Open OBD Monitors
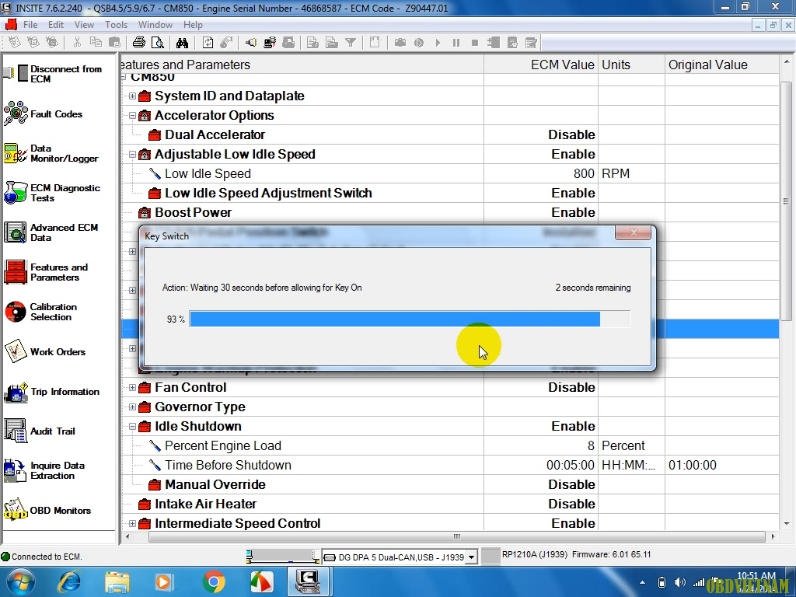The width and height of the screenshot is (796, 597). coord(47,510)
